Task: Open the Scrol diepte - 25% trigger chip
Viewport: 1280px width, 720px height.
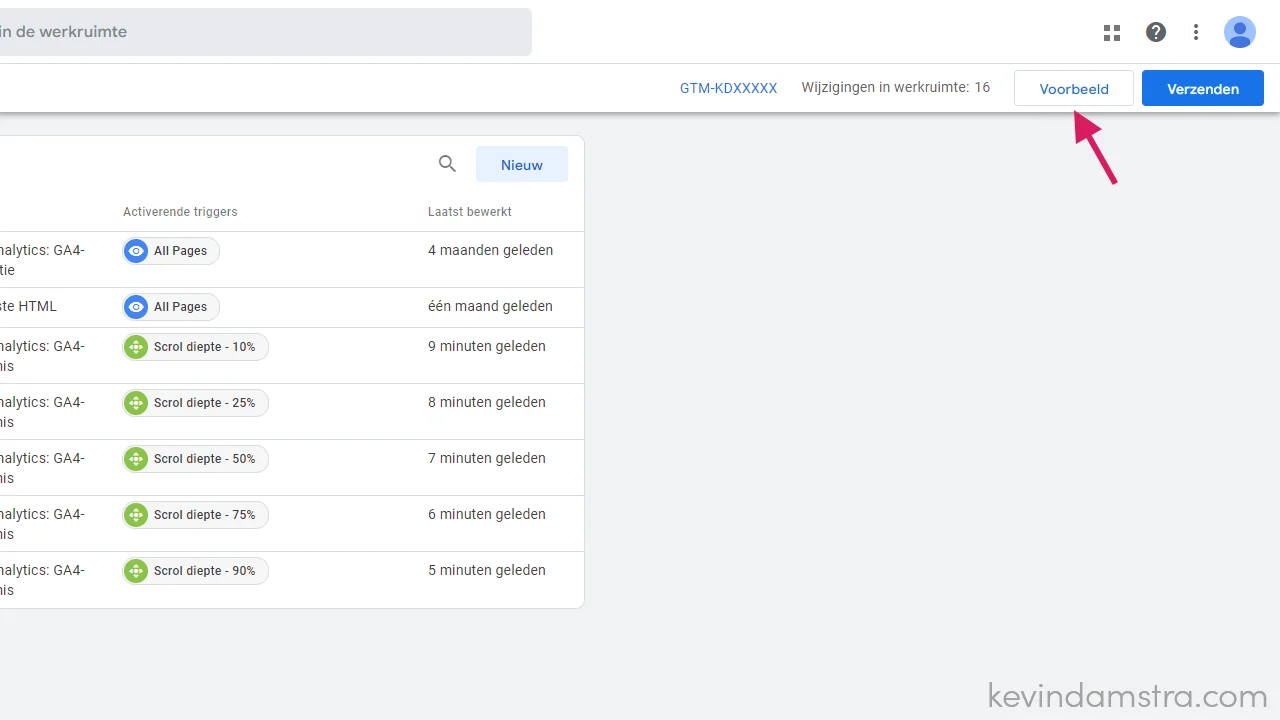Action: [195, 403]
